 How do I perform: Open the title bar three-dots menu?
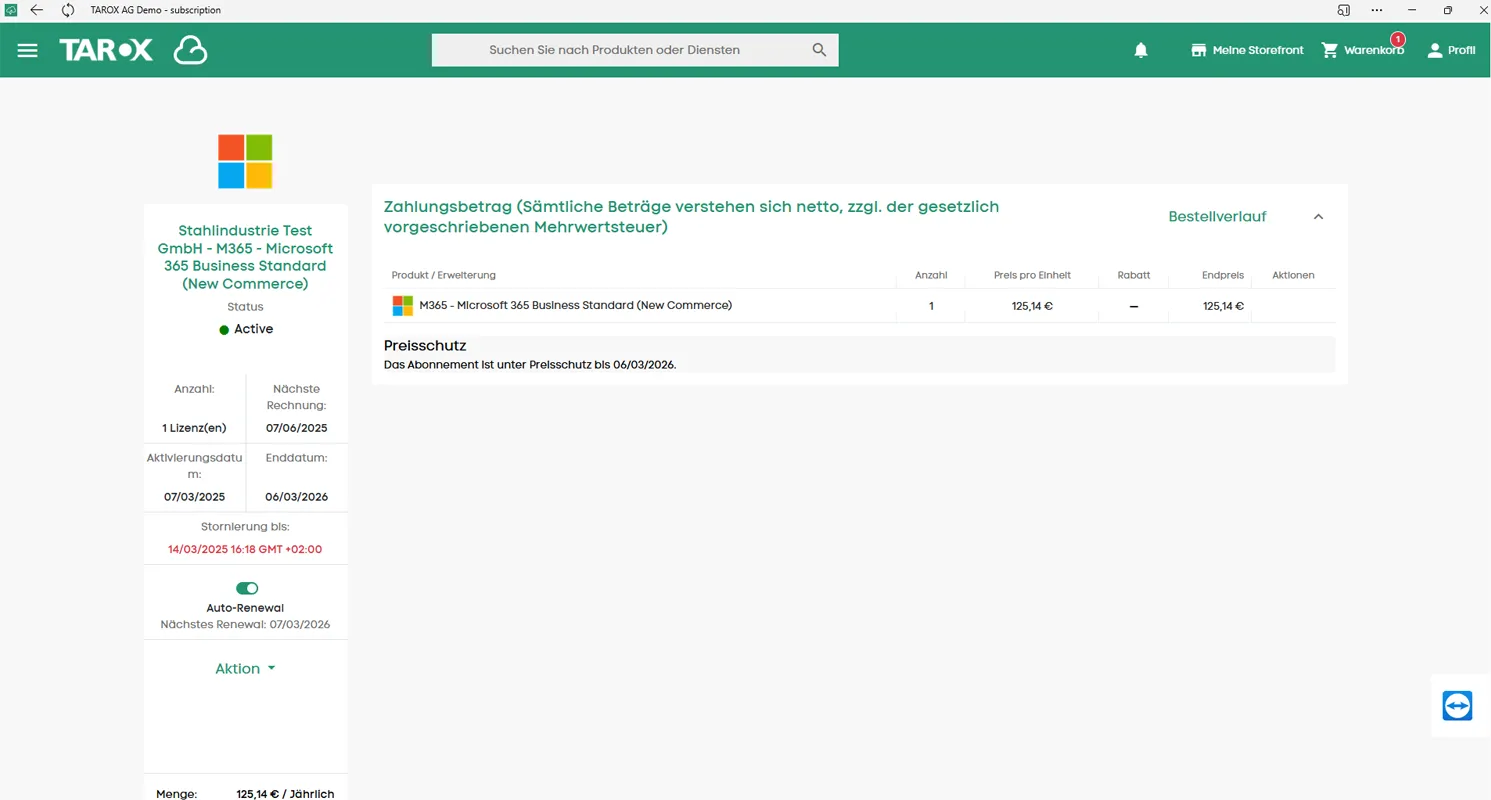[1377, 10]
